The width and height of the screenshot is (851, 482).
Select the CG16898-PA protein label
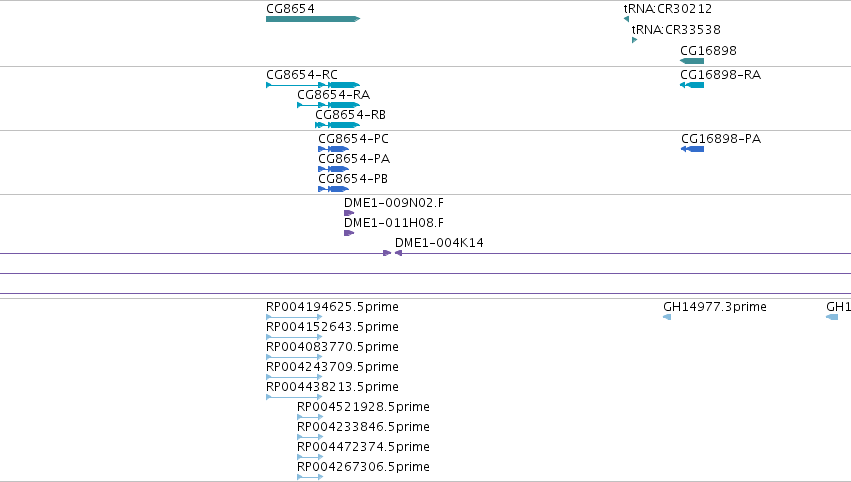pos(721,139)
